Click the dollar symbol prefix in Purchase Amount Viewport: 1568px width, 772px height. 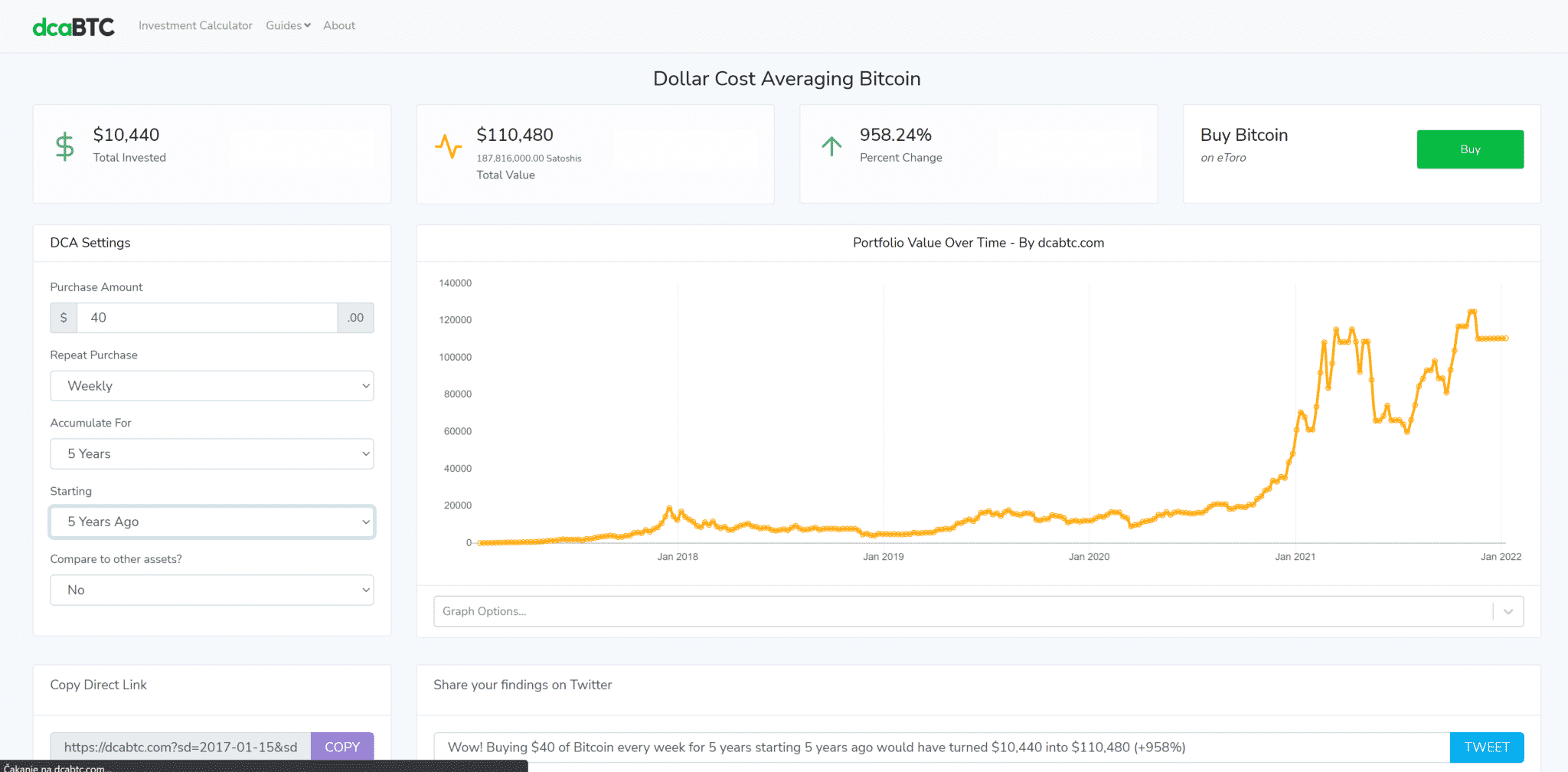tap(64, 318)
